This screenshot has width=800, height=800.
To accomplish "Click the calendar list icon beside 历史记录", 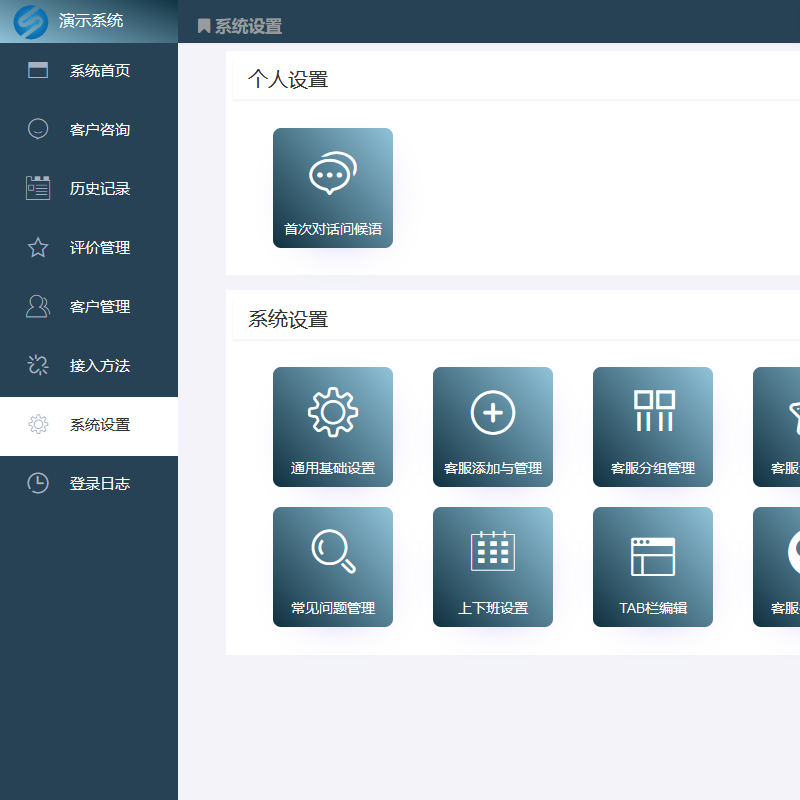I will pos(38,188).
